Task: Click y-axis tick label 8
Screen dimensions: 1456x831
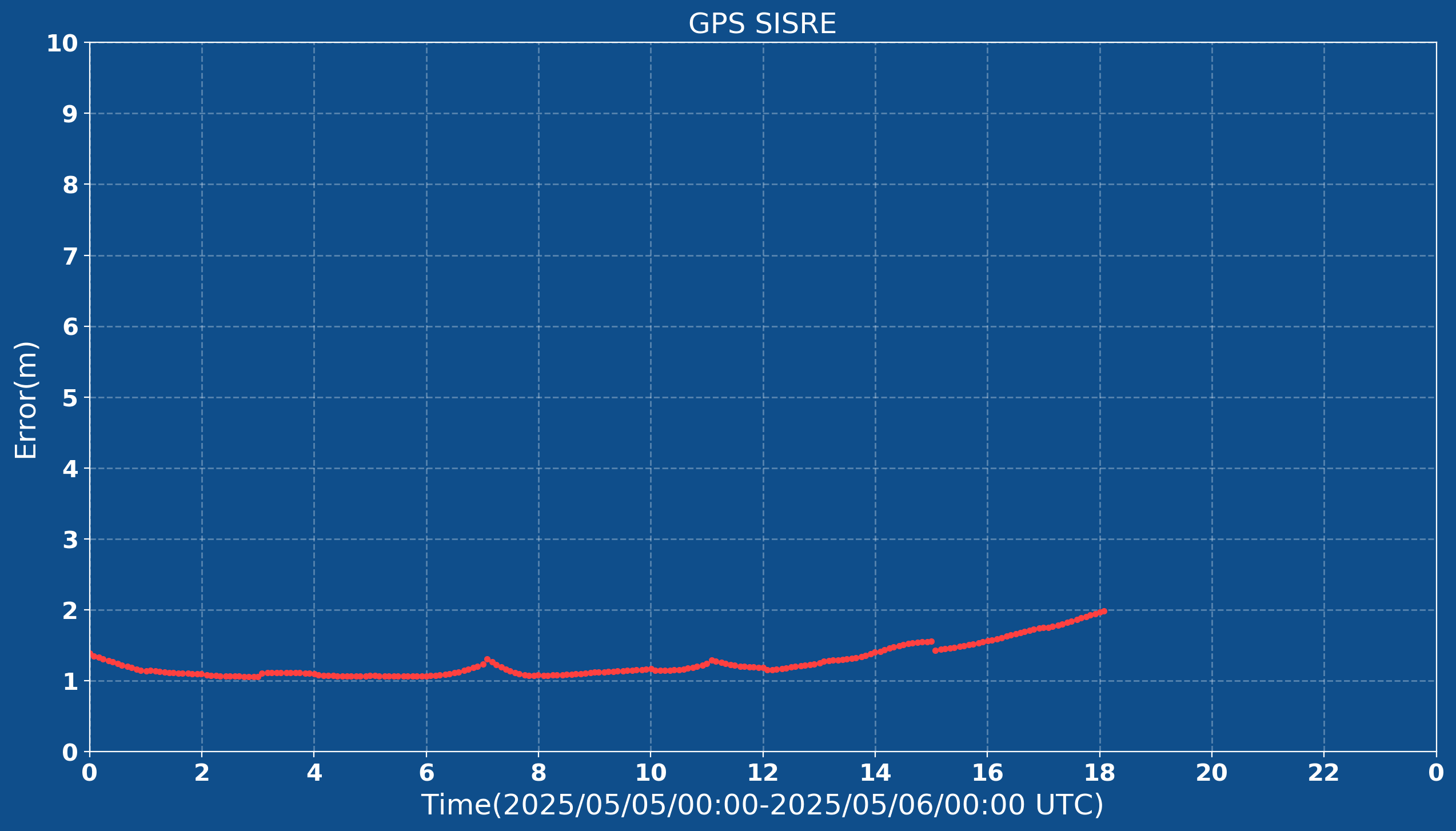Action: pos(70,185)
